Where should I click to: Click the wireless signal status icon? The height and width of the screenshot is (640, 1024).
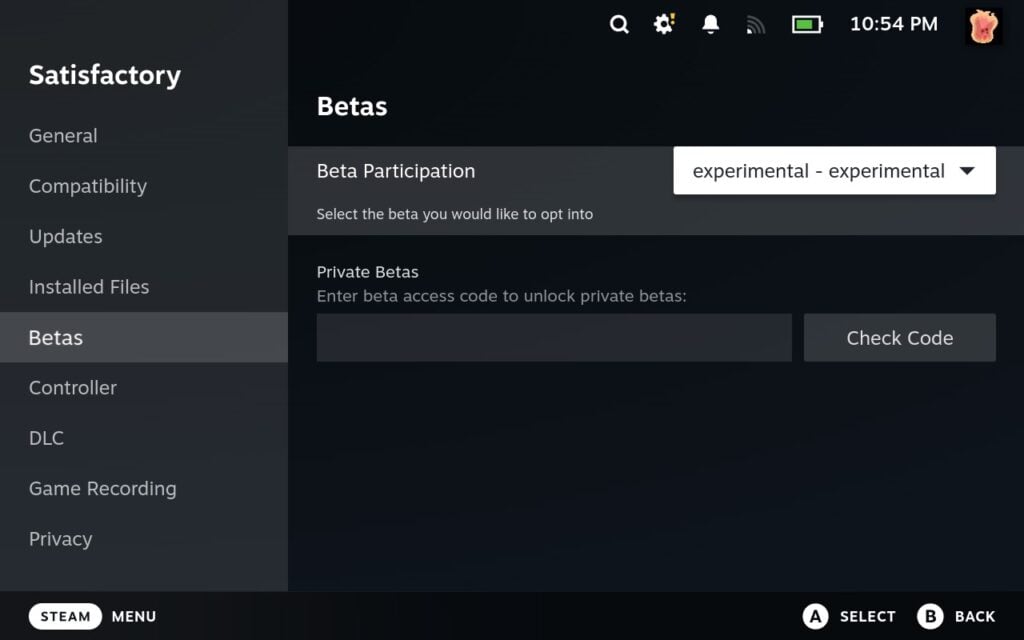point(755,24)
